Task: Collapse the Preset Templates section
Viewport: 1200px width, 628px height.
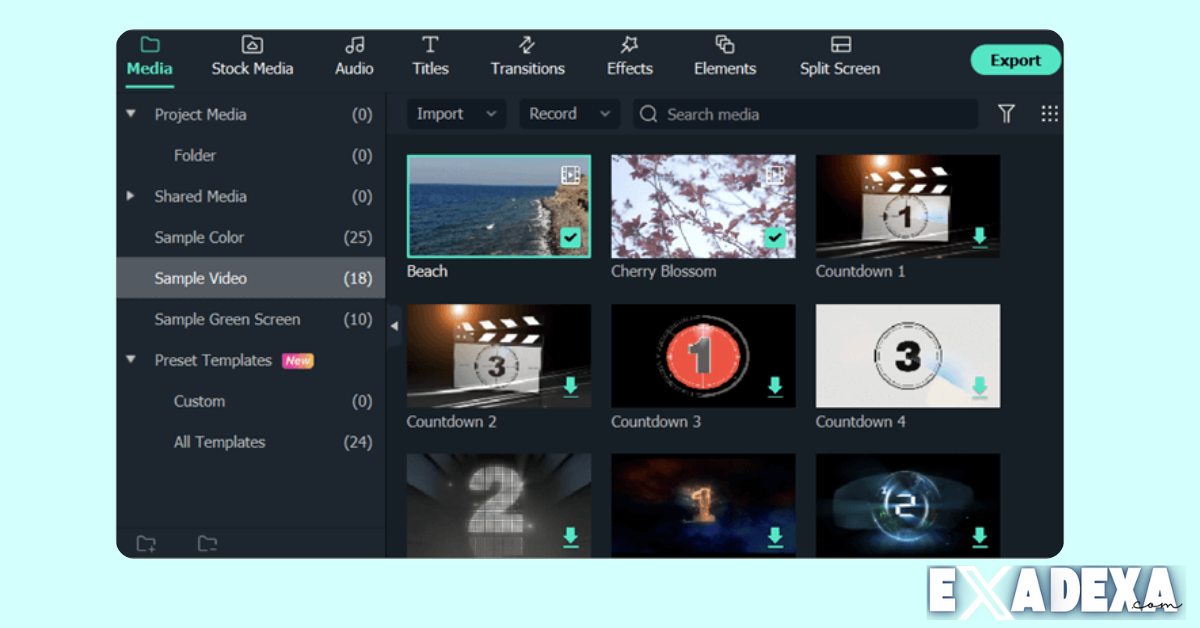Action: [x=130, y=360]
